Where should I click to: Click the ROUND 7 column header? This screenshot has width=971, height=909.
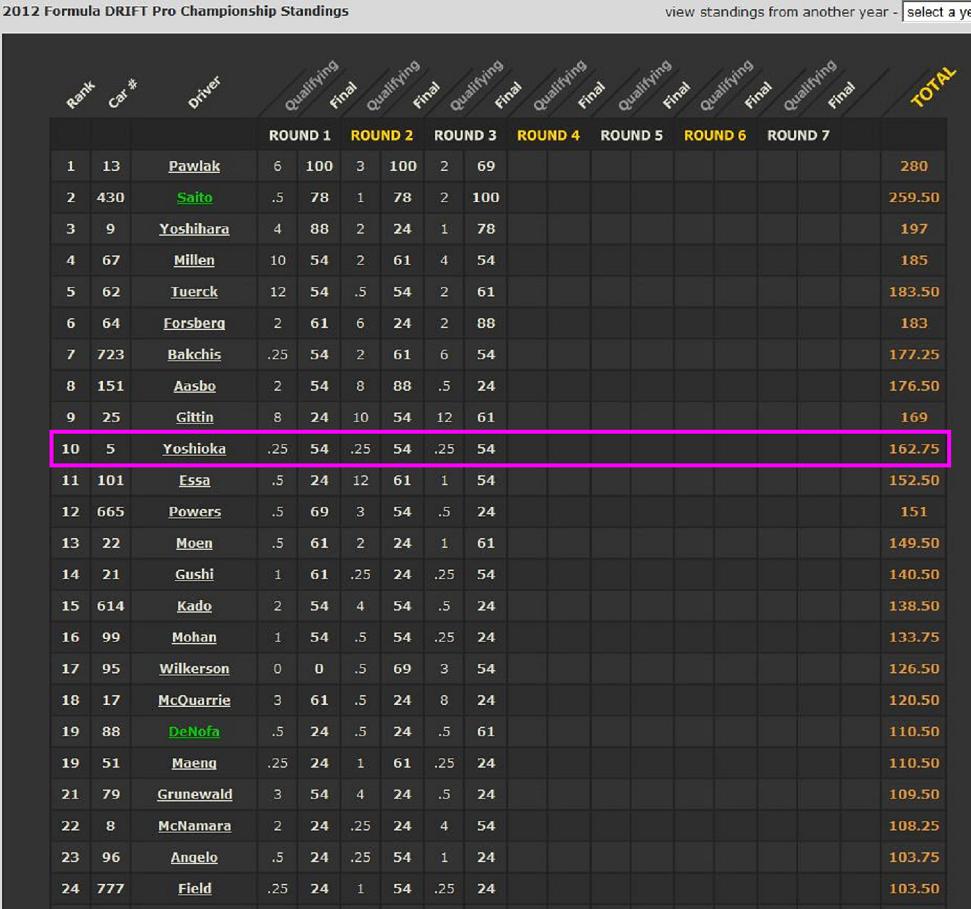click(798, 136)
